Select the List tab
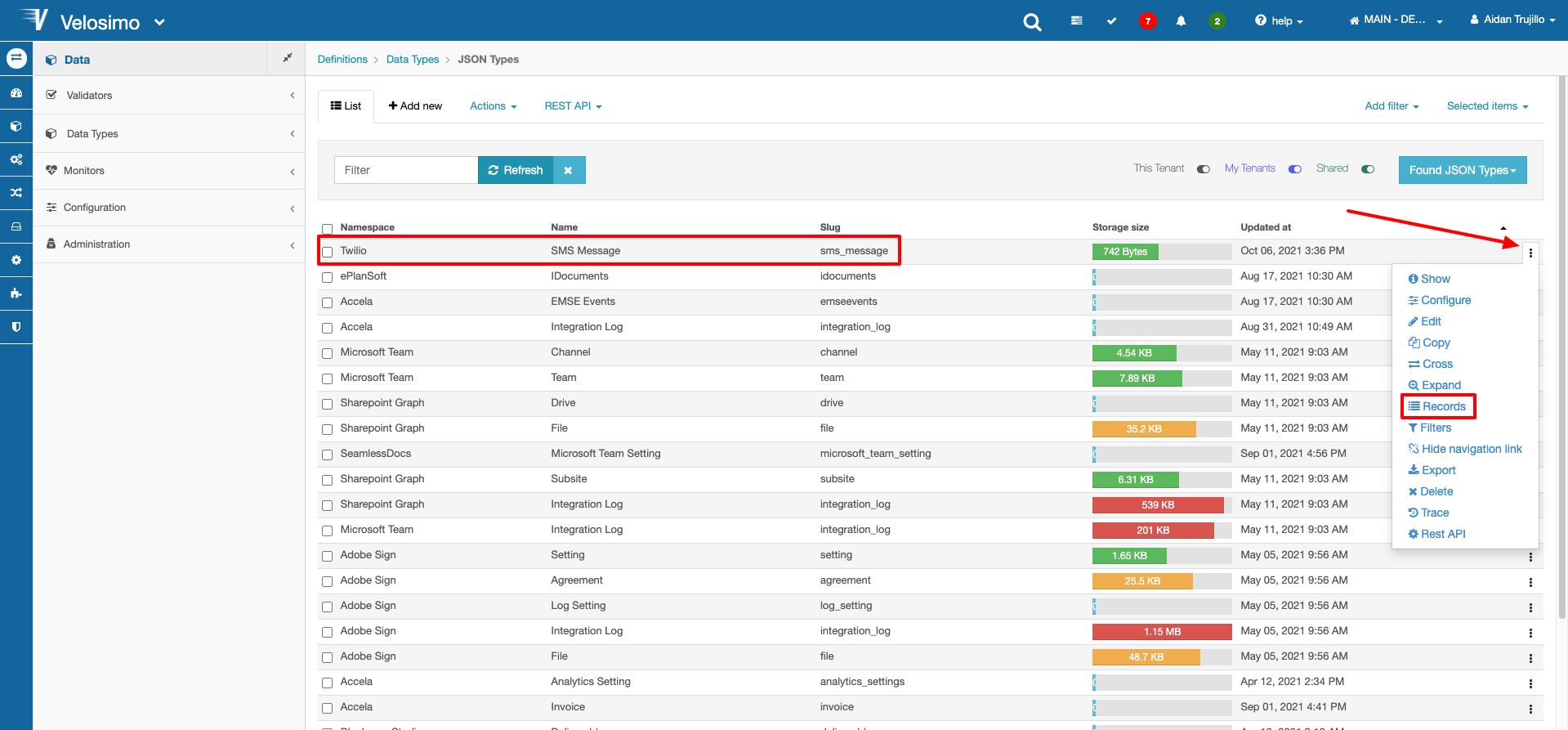This screenshot has height=730, width=1568. click(346, 106)
